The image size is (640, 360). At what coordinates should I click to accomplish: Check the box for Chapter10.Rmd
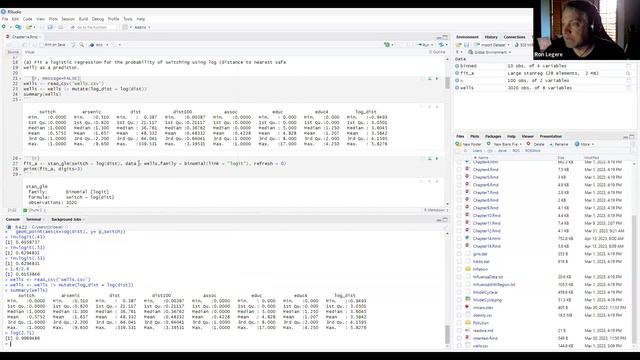[x=459, y=216]
